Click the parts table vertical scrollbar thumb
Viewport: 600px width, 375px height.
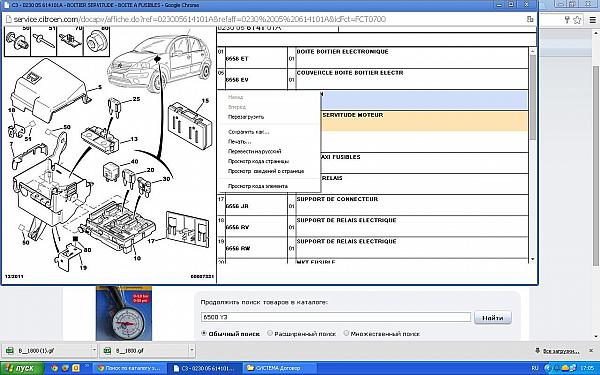point(532,98)
